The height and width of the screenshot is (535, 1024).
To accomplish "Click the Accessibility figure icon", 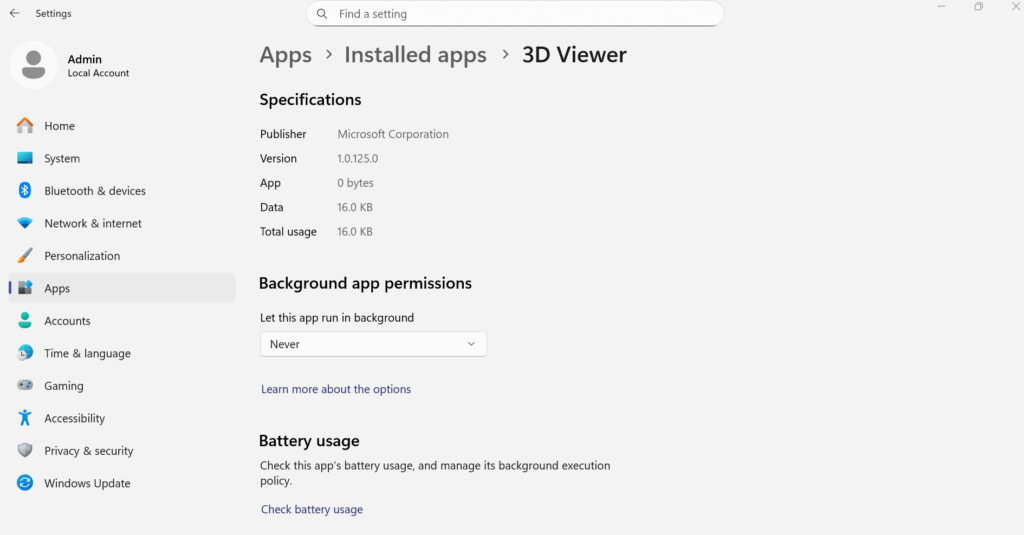I will click(25, 417).
